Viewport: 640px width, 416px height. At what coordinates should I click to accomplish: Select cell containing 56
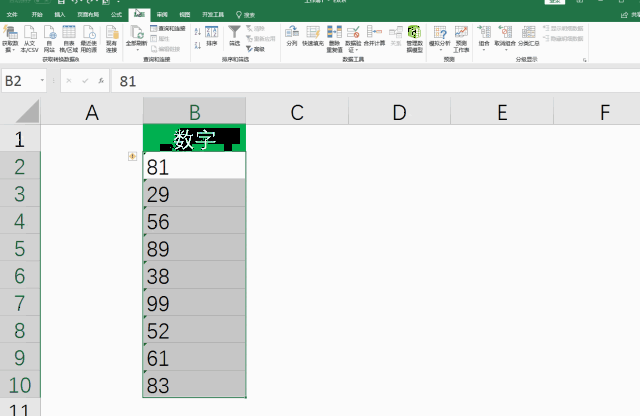tap(194, 220)
